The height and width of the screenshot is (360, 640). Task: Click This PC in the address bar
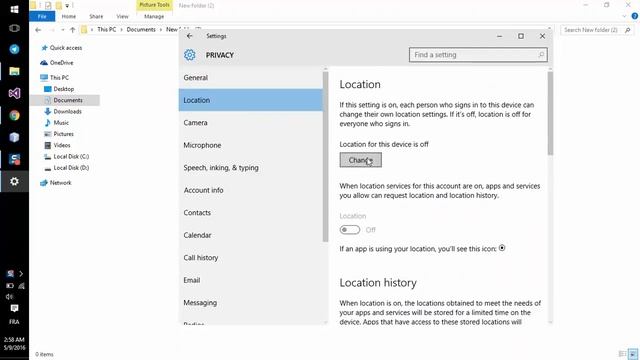(107, 29)
